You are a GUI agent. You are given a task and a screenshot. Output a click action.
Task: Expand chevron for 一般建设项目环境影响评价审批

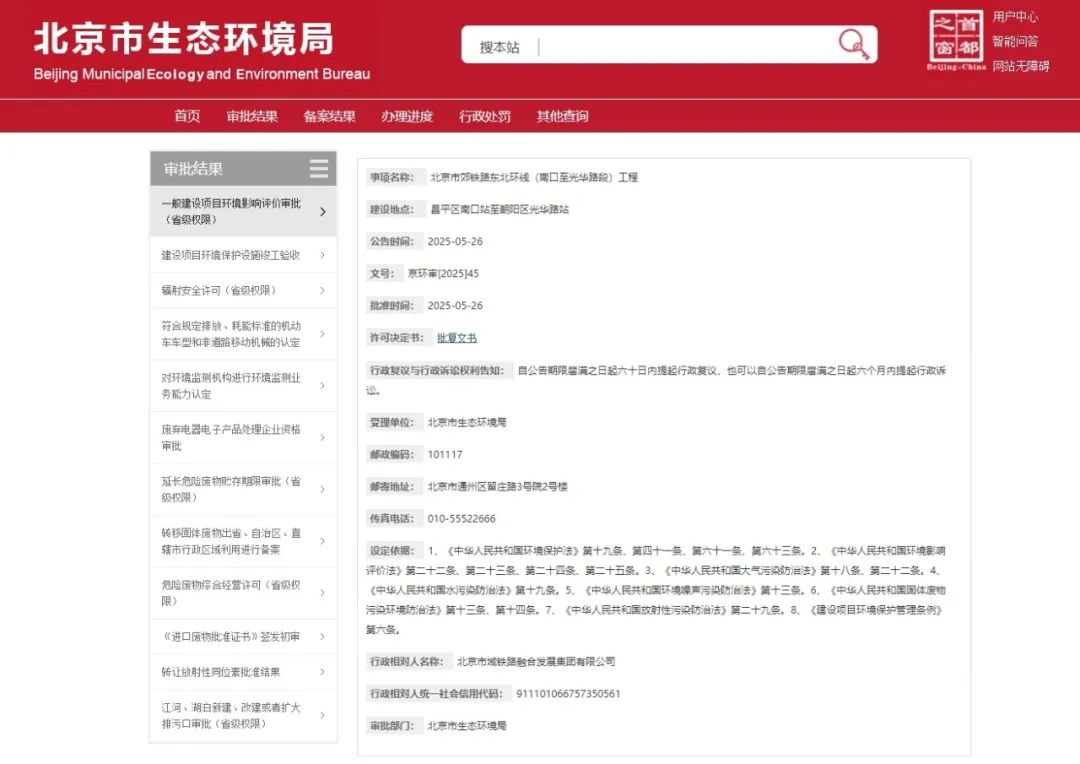(323, 211)
